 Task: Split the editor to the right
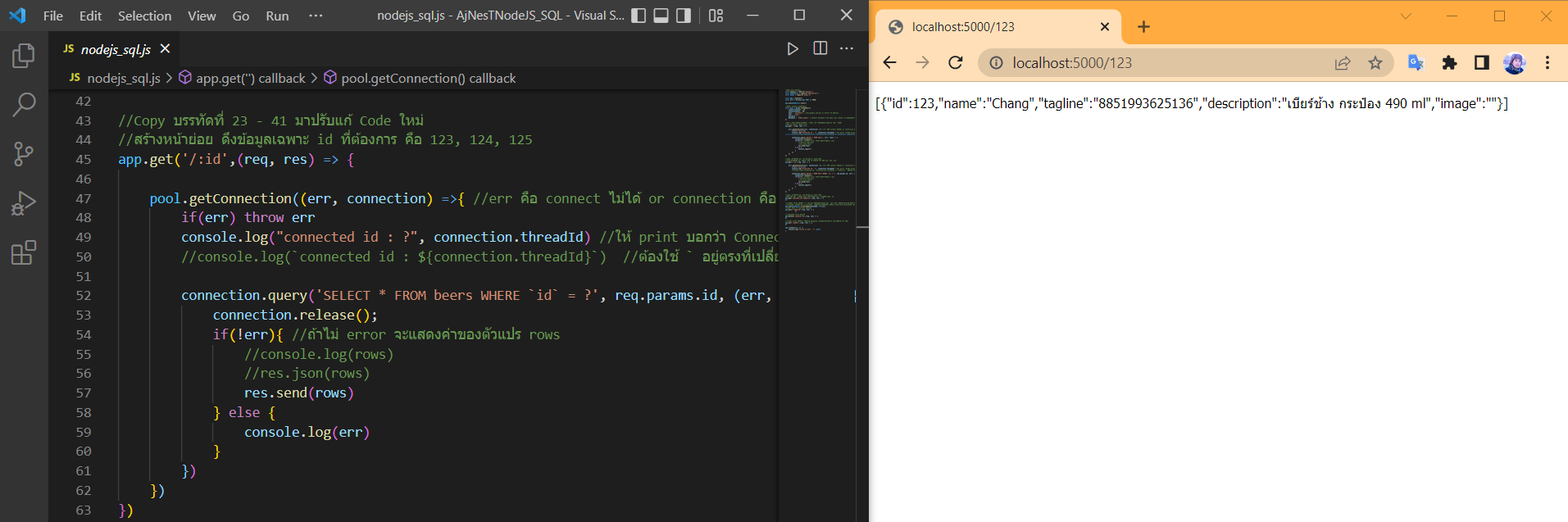click(820, 49)
